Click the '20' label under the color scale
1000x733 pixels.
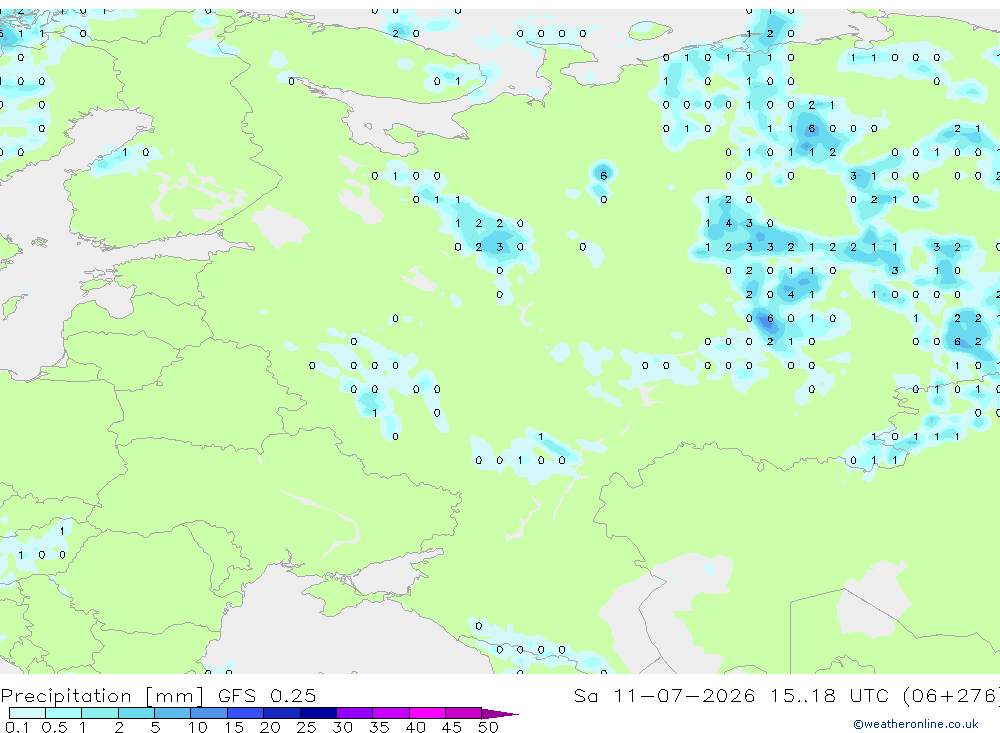coord(270,727)
